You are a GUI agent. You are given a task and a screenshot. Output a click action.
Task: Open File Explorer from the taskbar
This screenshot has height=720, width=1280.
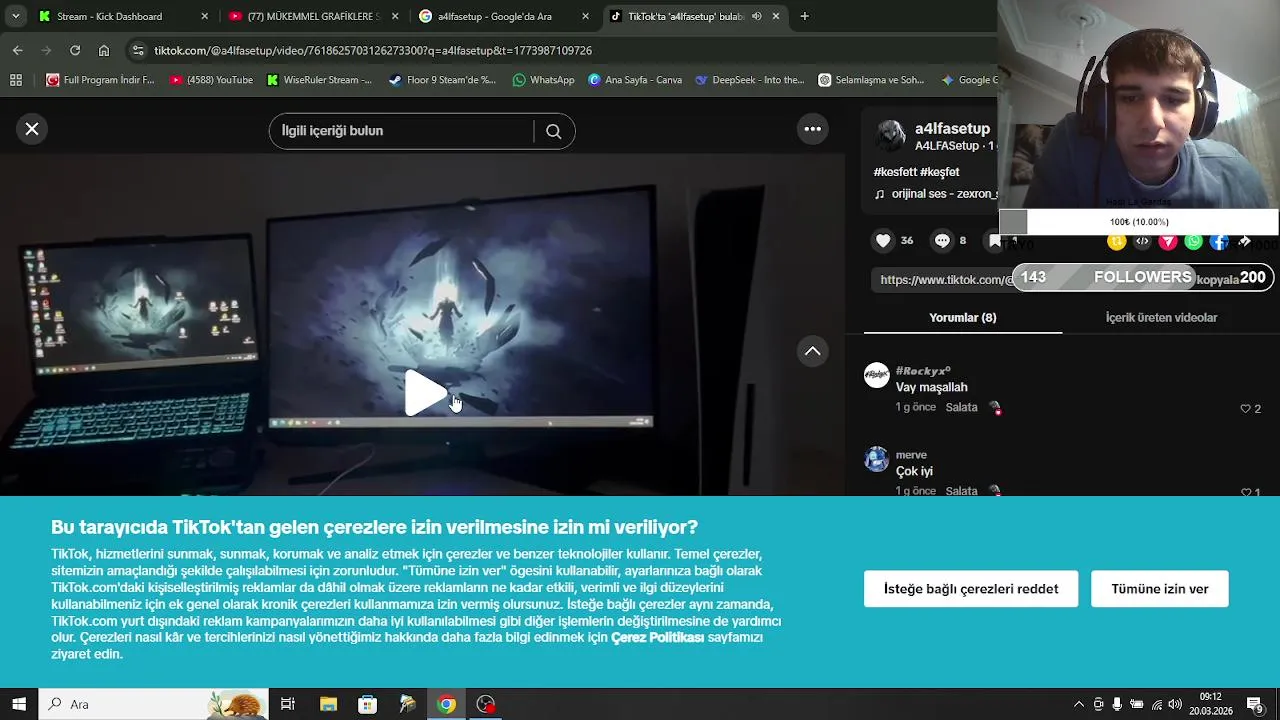tap(328, 704)
